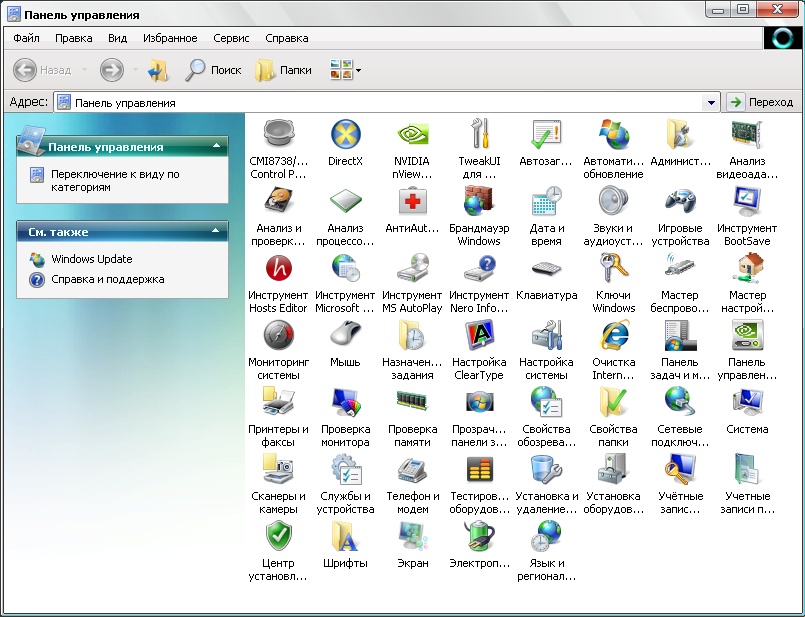
Task: Click the Назад back button
Action: pyautogui.click(x=43, y=70)
